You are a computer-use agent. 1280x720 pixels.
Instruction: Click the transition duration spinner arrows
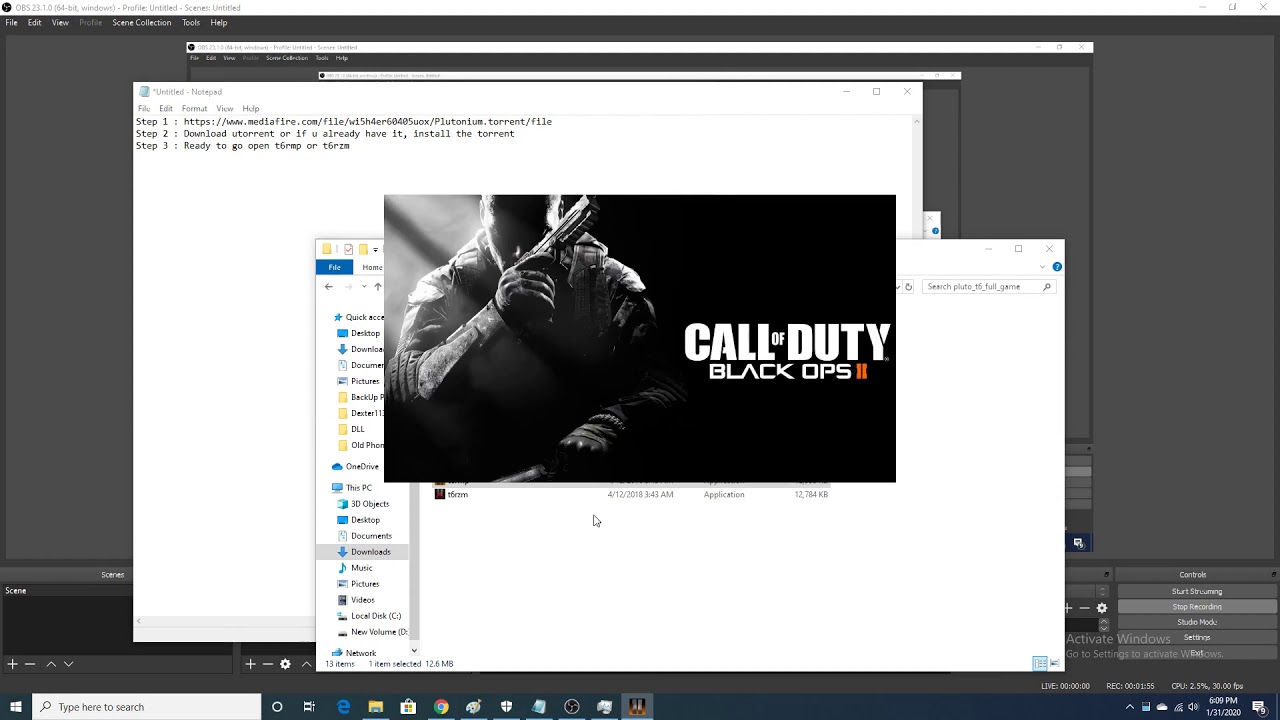coord(1103,626)
